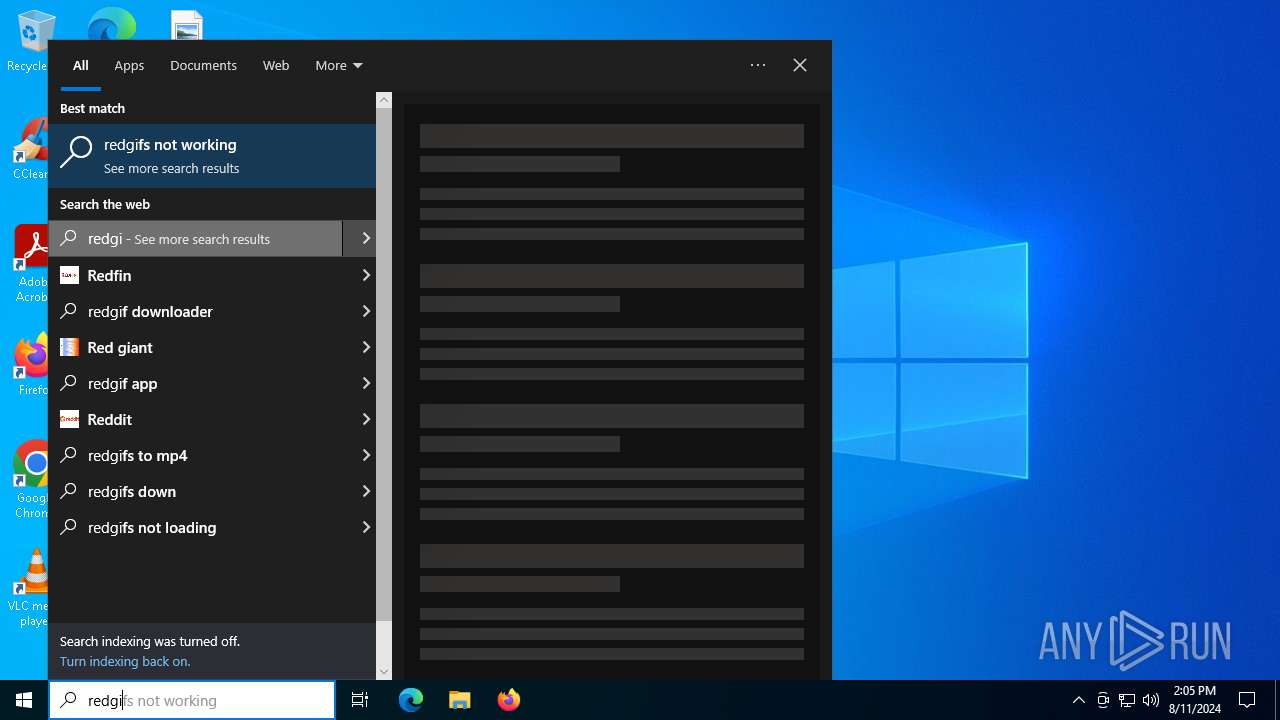Open Microsoft Edge from the taskbar
Screen dimensions: 1280x720
(411, 700)
